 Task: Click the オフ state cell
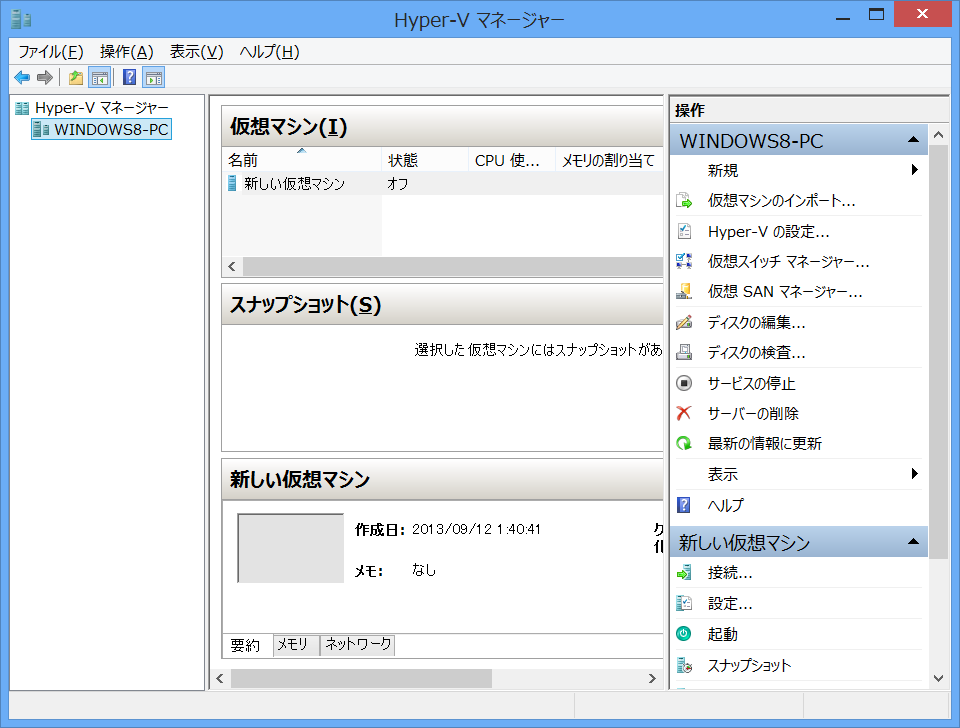(397, 184)
